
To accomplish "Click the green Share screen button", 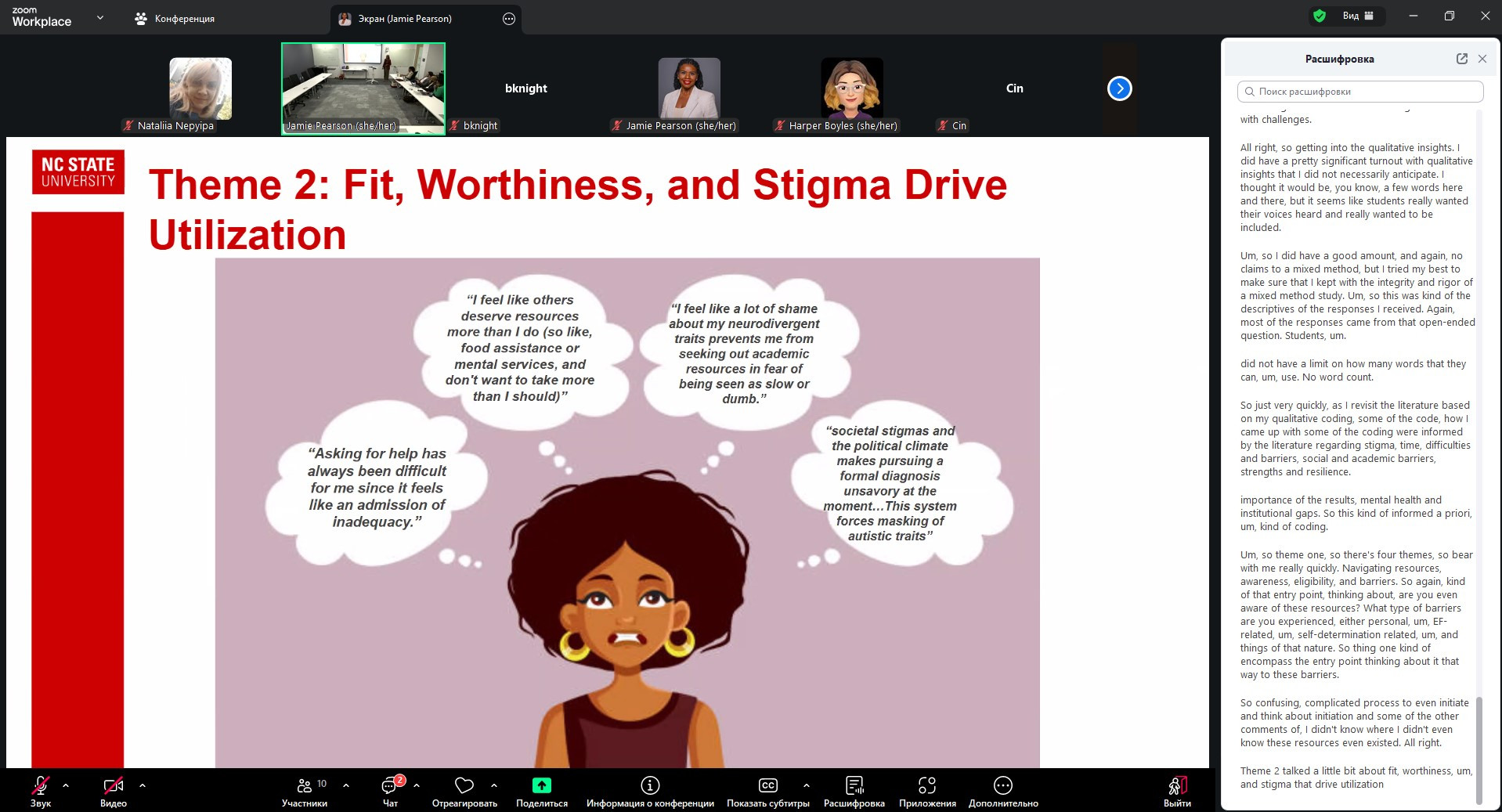I will tap(541, 785).
